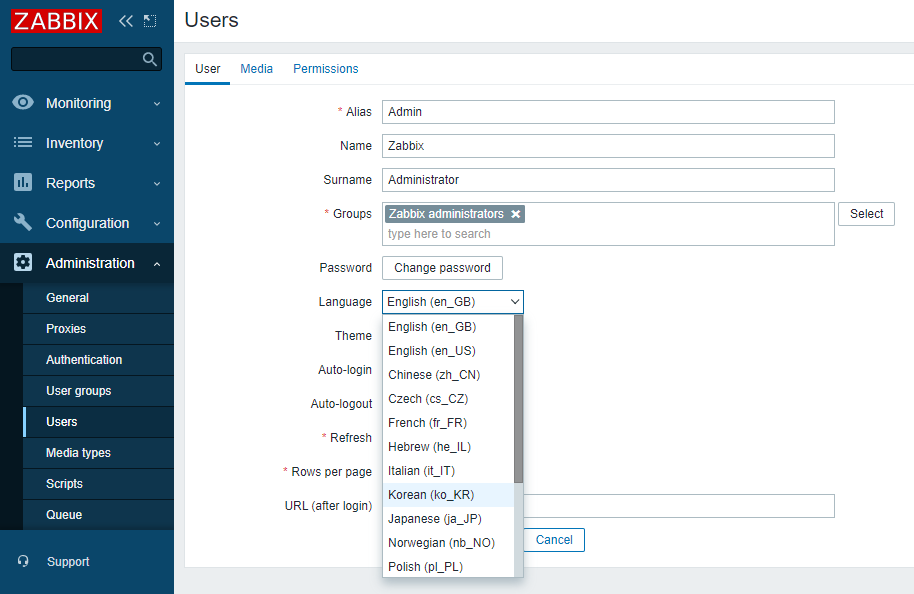Click the search magnifier icon

click(x=150, y=59)
